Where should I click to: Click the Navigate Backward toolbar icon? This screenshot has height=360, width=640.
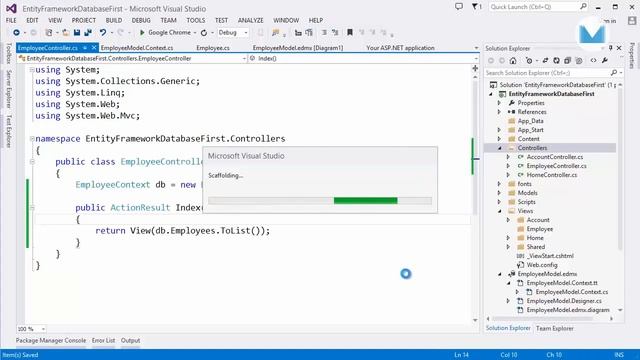point(16,32)
